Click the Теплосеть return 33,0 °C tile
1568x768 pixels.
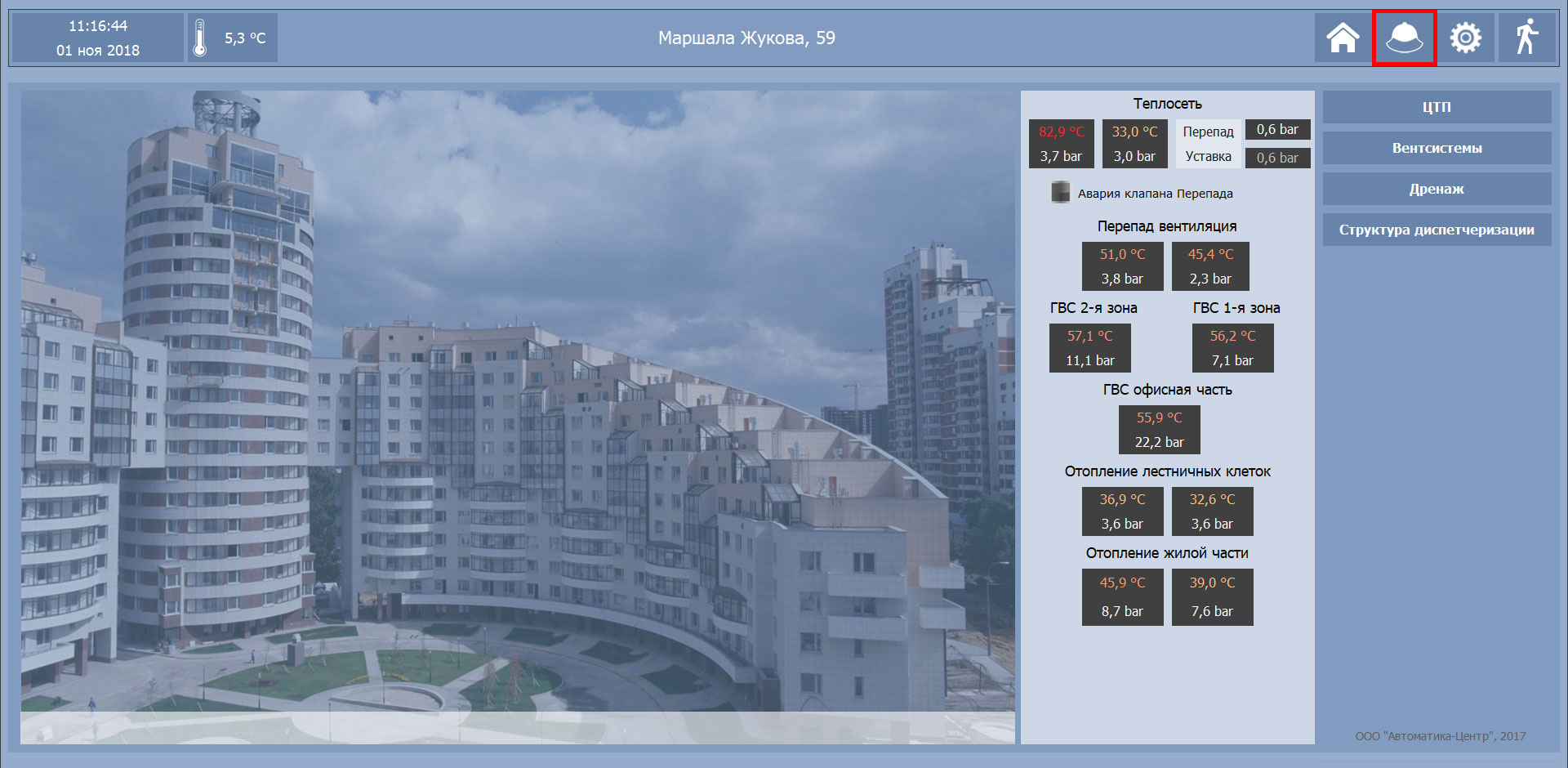coord(1134,144)
